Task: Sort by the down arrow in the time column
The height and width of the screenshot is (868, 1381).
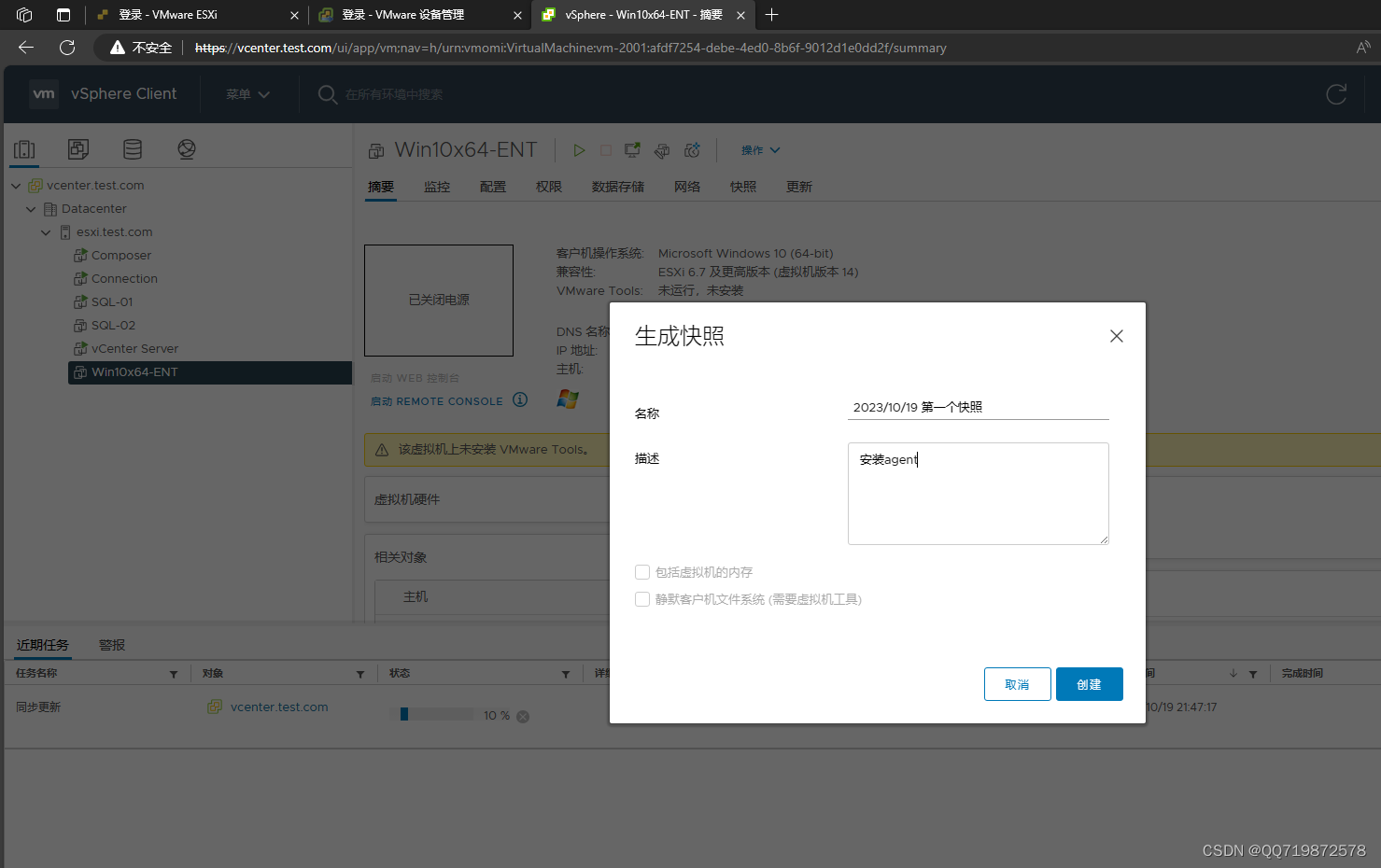Action: click(x=1233, y=674)
